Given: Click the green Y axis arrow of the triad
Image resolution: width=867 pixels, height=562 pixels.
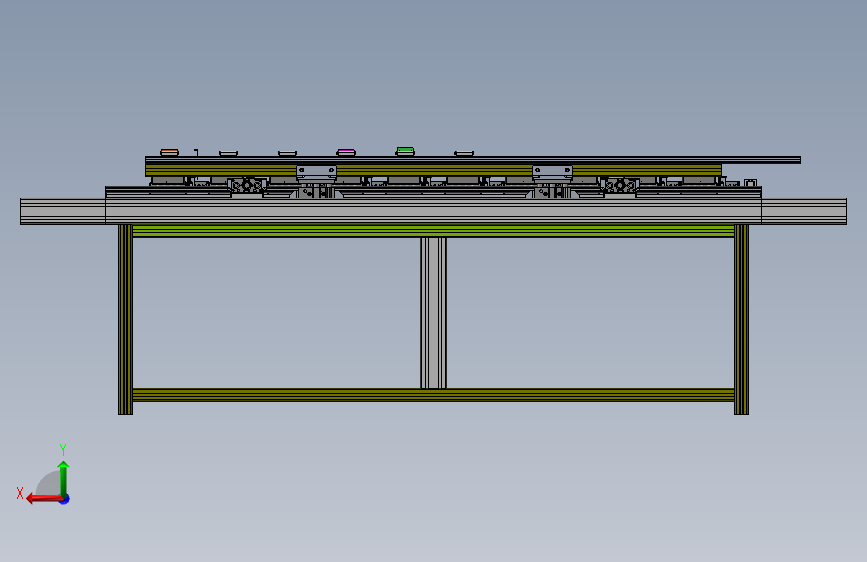Looking at the screenshot, I should click(64, 478).
